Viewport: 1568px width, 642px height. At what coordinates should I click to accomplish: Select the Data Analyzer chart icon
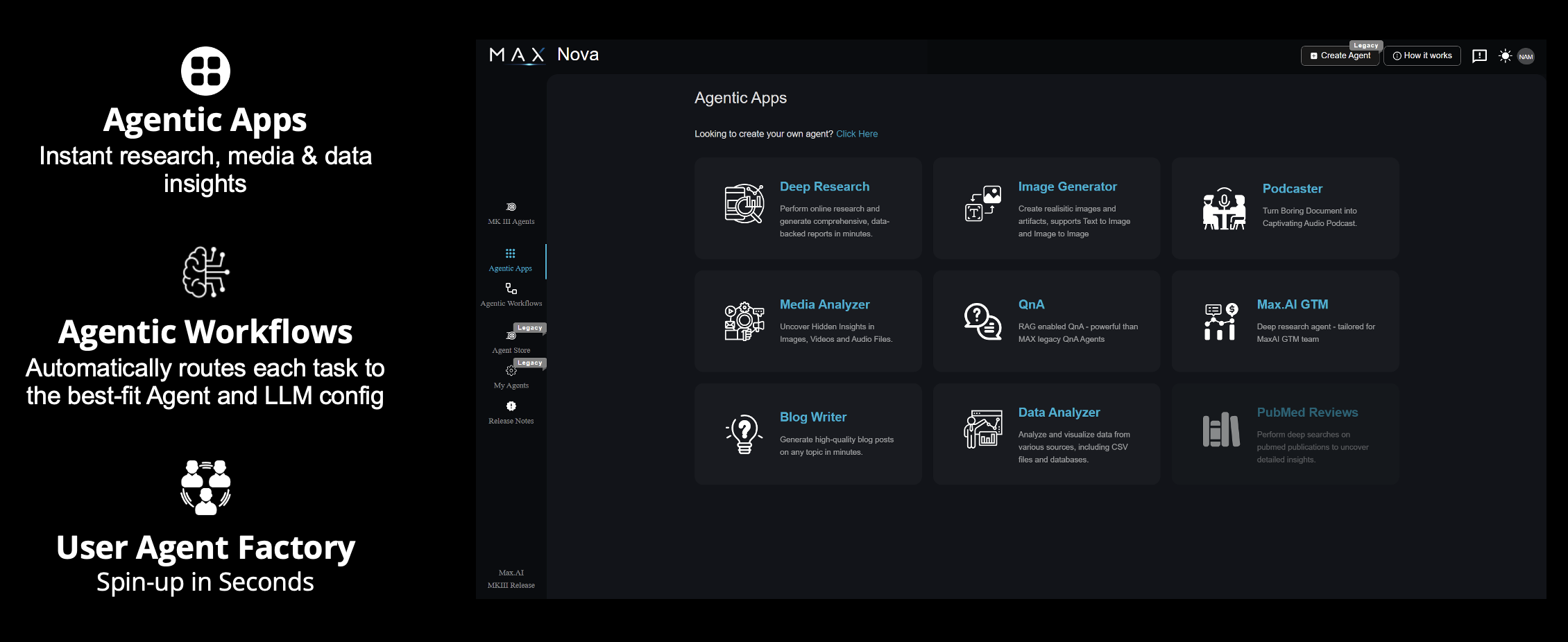(982, 430)
